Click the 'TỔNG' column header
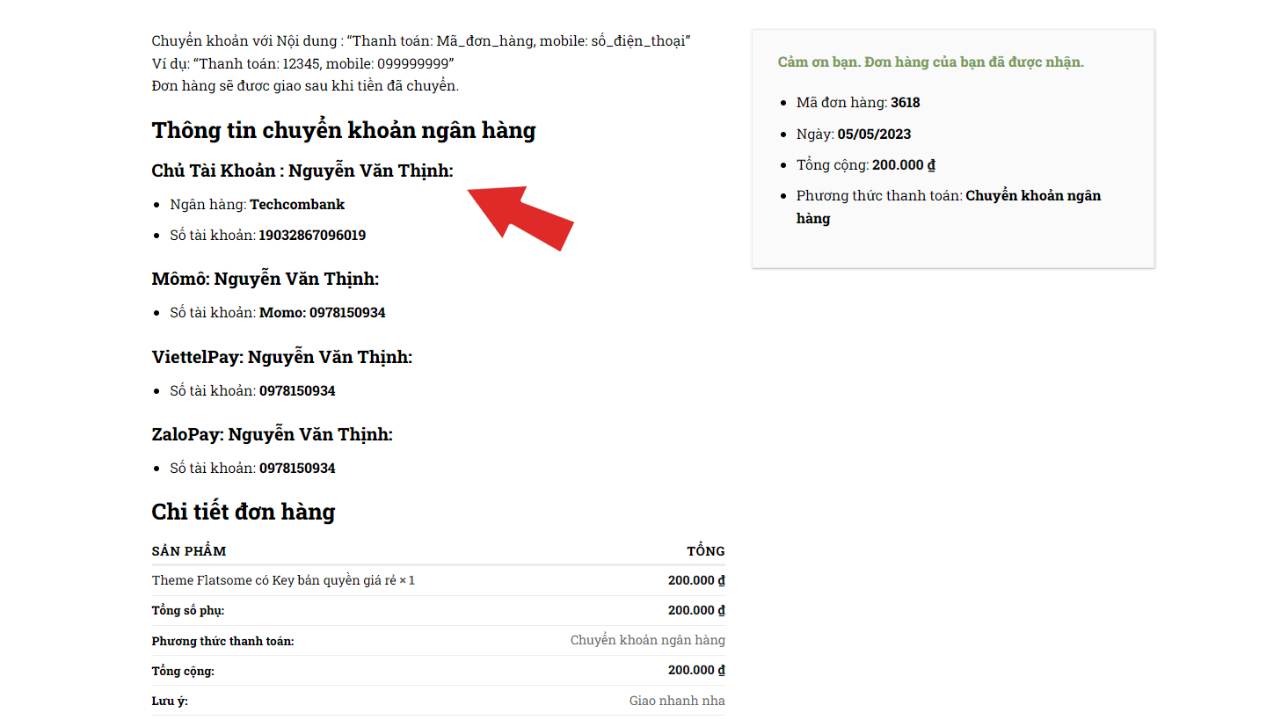 point(705,551)
